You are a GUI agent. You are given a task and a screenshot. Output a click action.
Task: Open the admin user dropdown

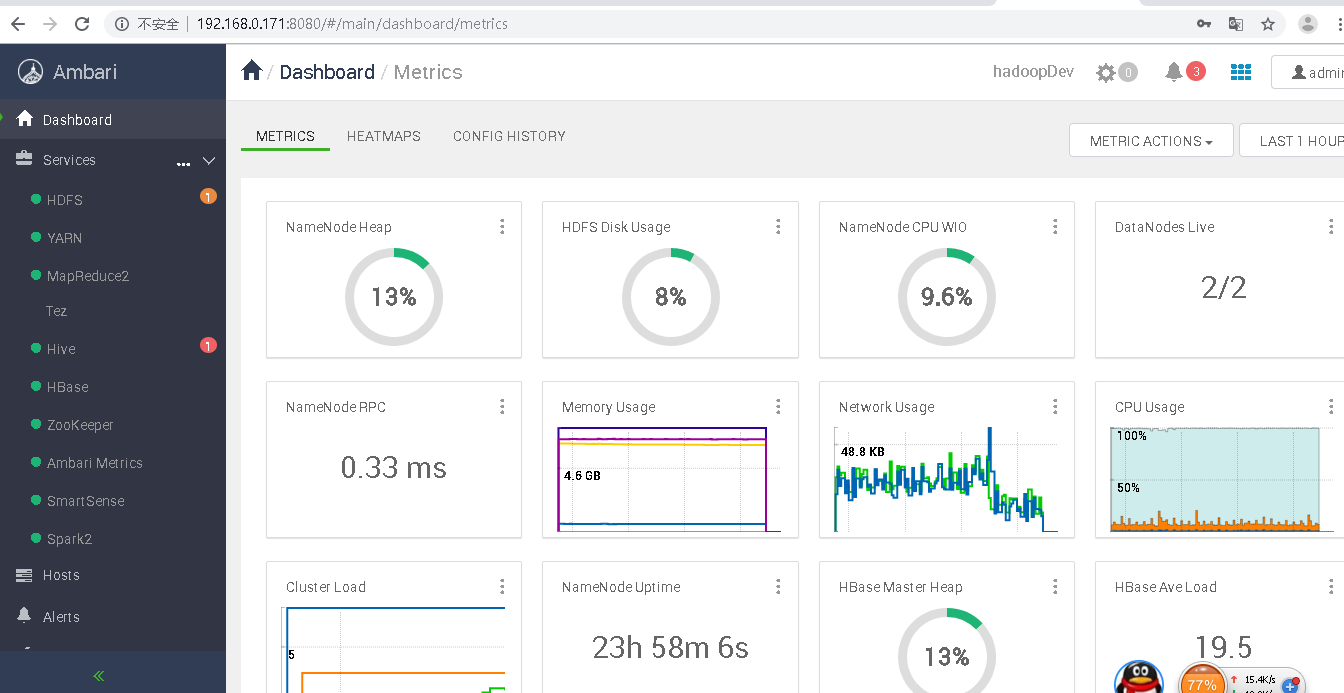[1308, 73]
